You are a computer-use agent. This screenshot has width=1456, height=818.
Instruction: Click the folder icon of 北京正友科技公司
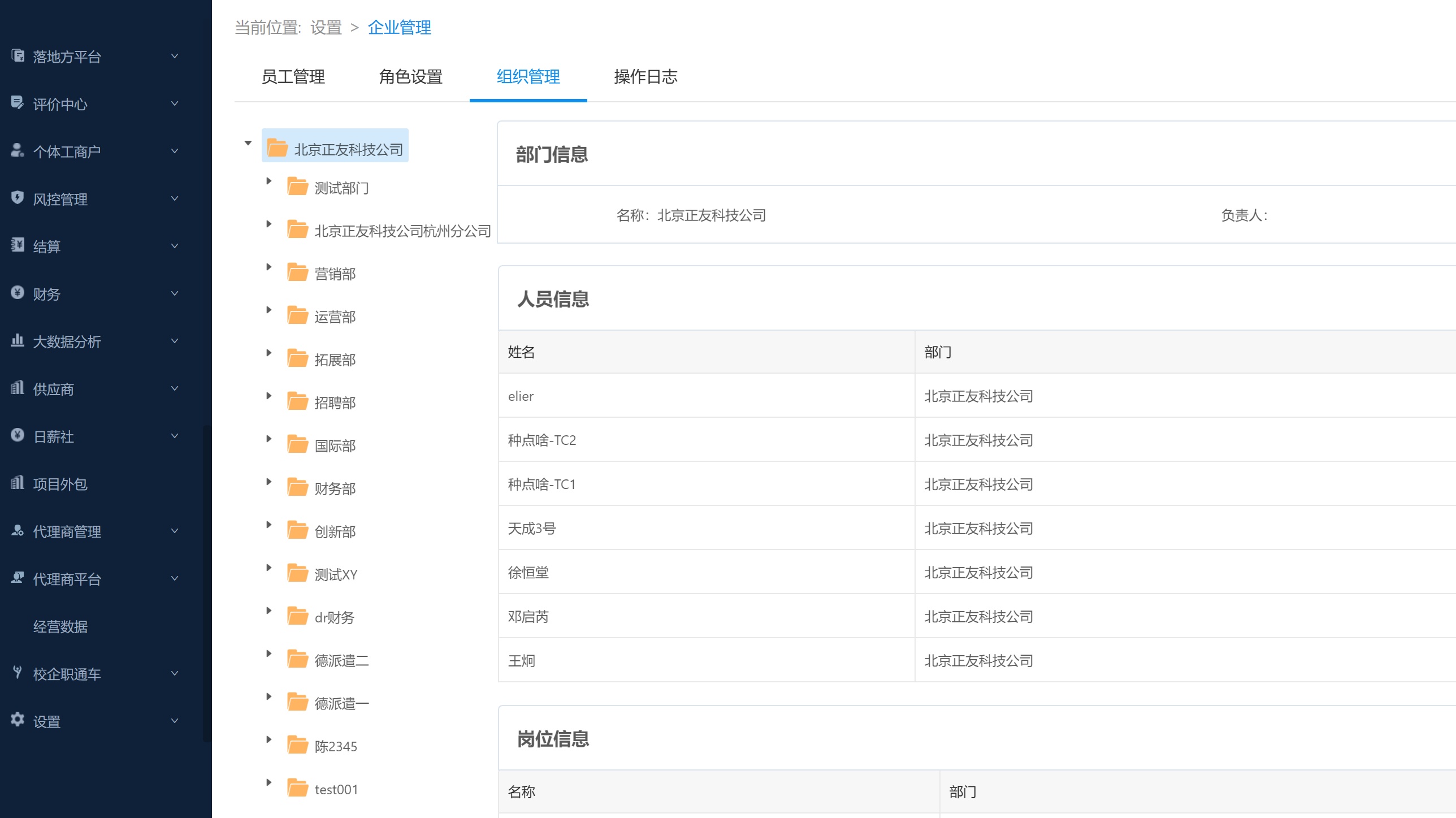pos(277,148)
